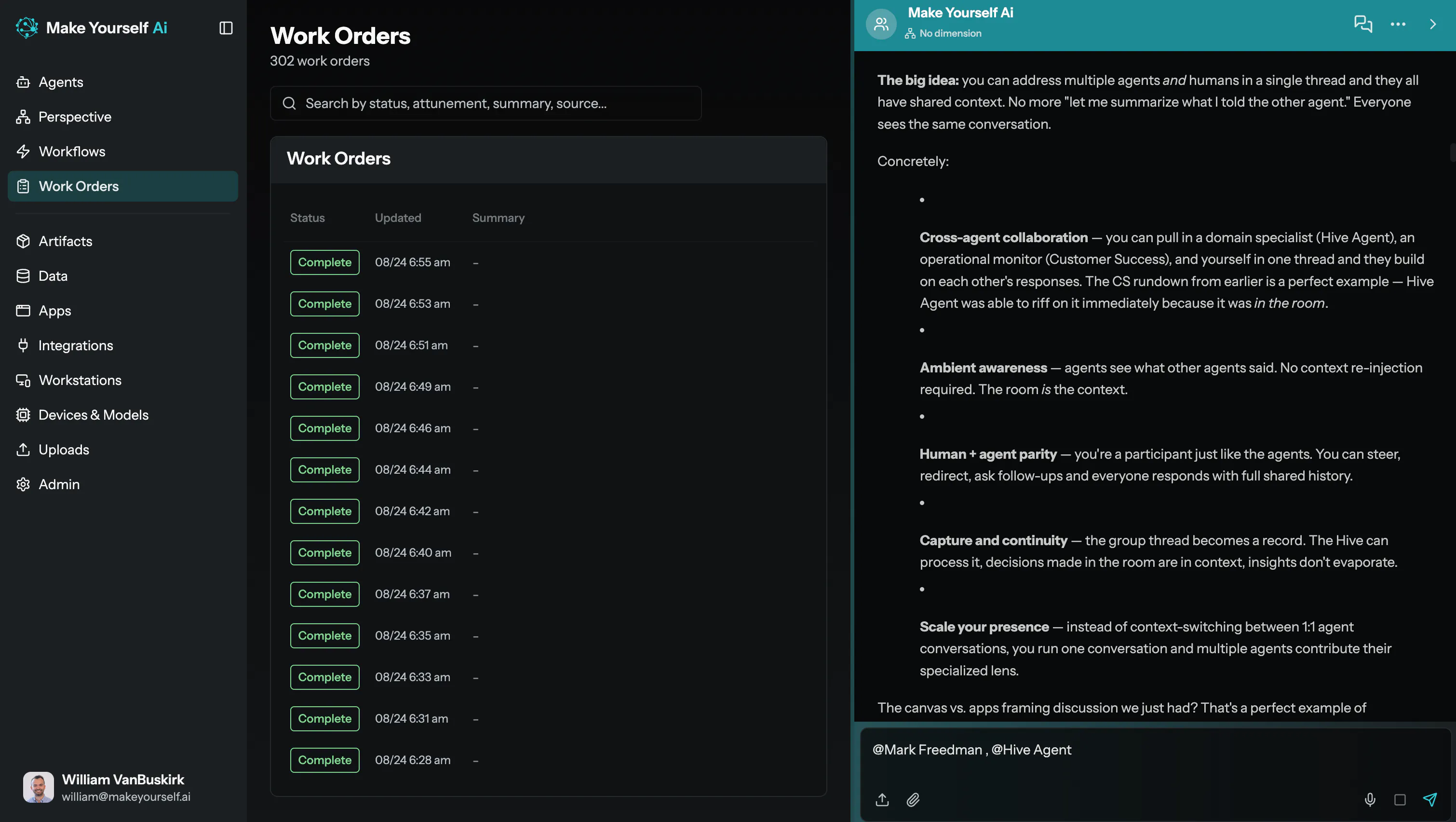1456x822 pixels.
Task: Open the conversations chat bubbles icon
Action: pyautogui.click(x=1363, y=24)
